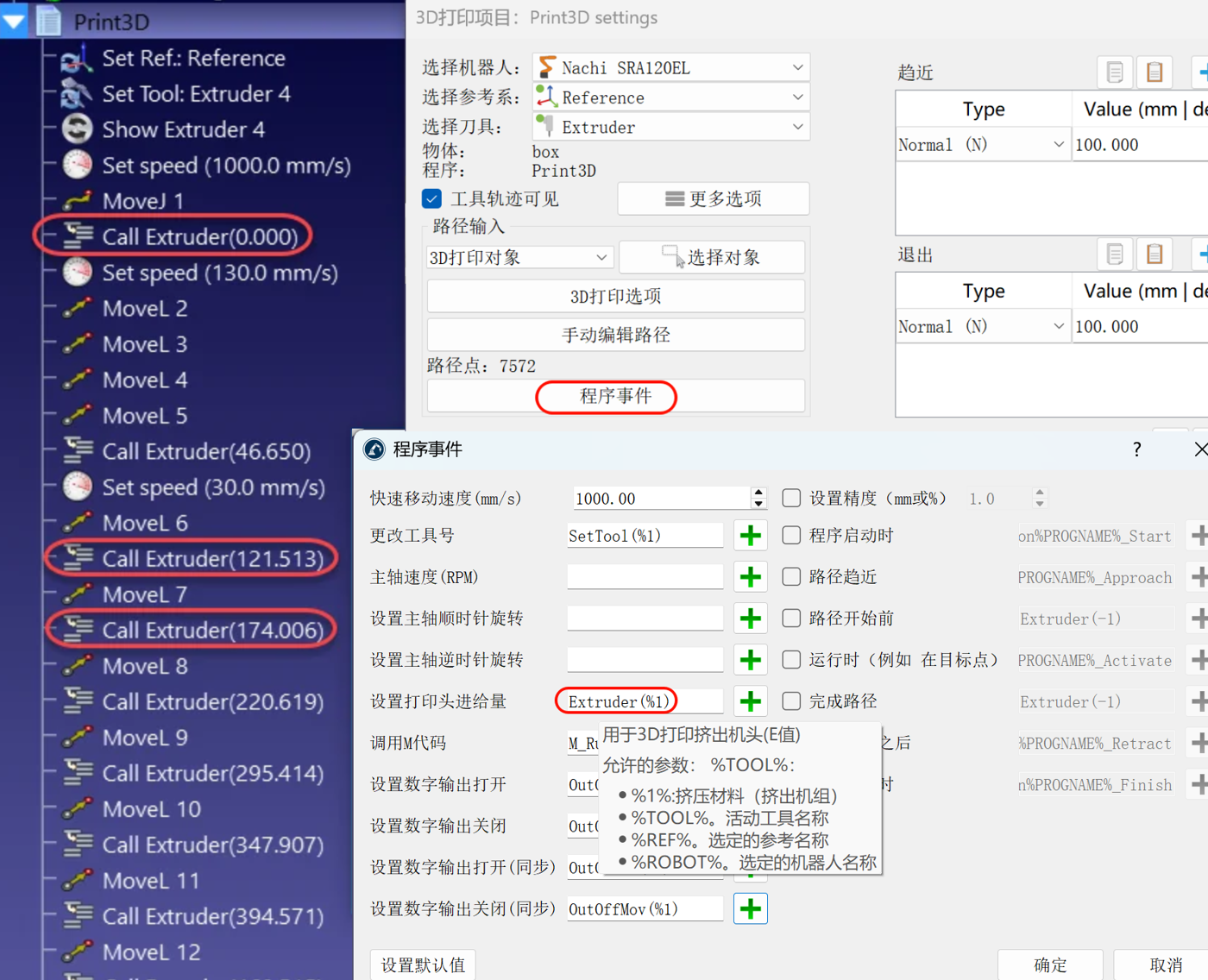
Task: Select MoveL 5 instruction in tree
Action: (144, 416)
